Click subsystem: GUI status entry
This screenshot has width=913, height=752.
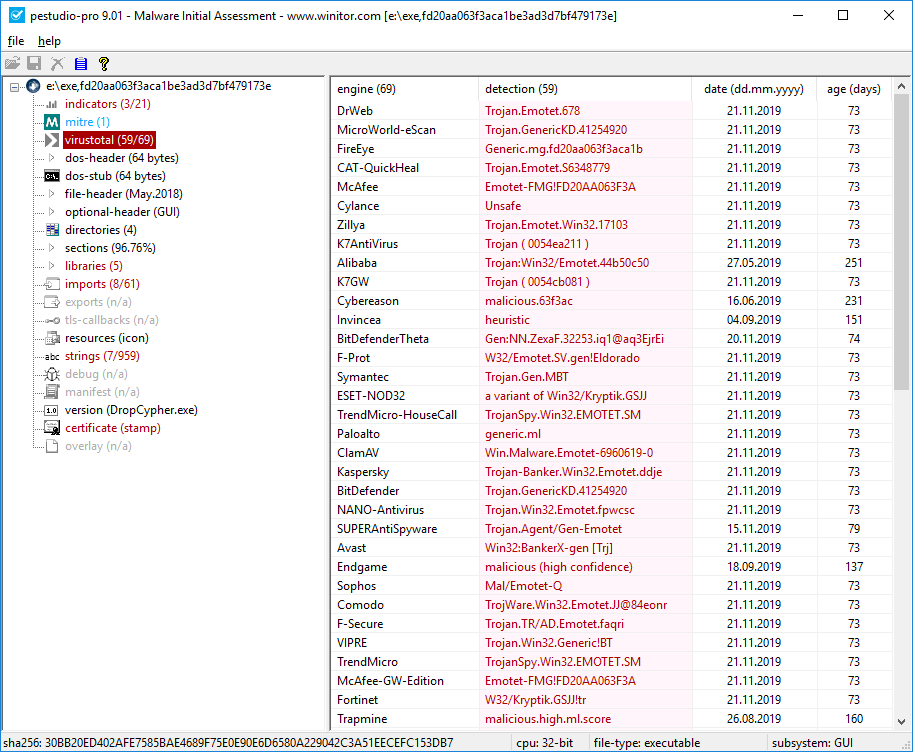(x=812, y=743)
